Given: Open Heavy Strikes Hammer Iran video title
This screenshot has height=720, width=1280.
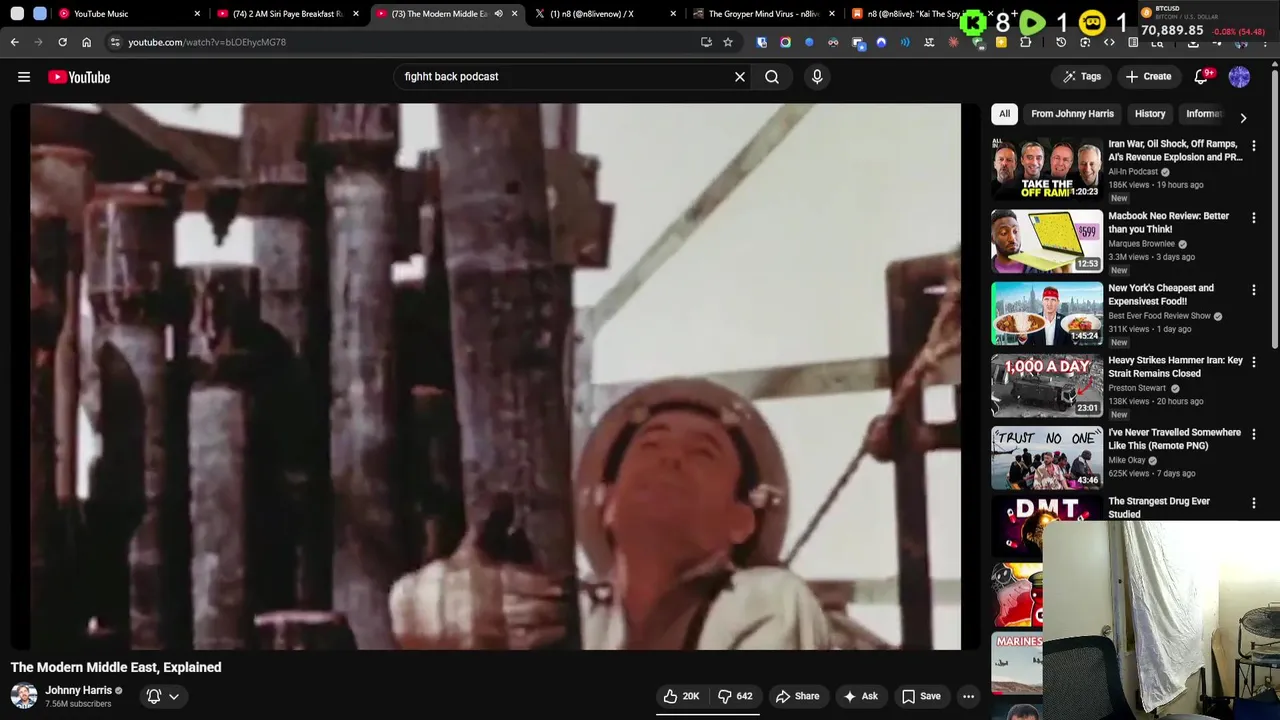Looking at the screenshot, I should [x=1175, y=367].
